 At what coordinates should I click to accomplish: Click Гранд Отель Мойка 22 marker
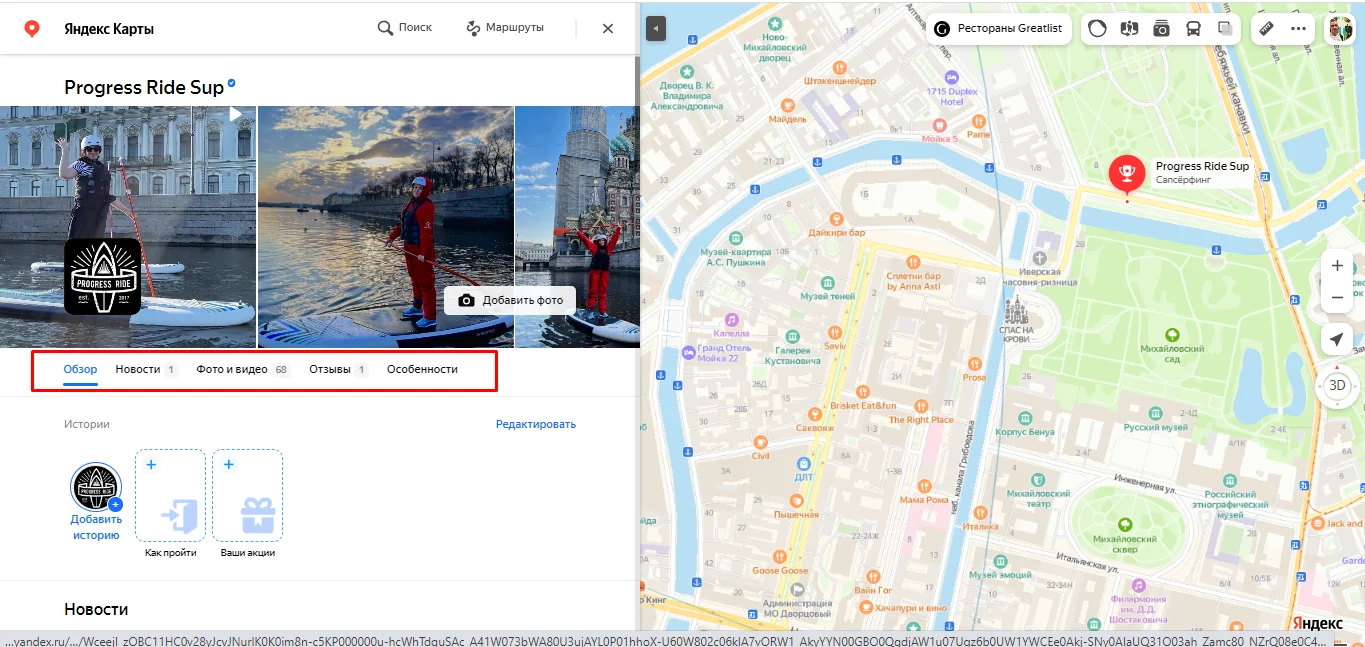[x=688, y=351]
